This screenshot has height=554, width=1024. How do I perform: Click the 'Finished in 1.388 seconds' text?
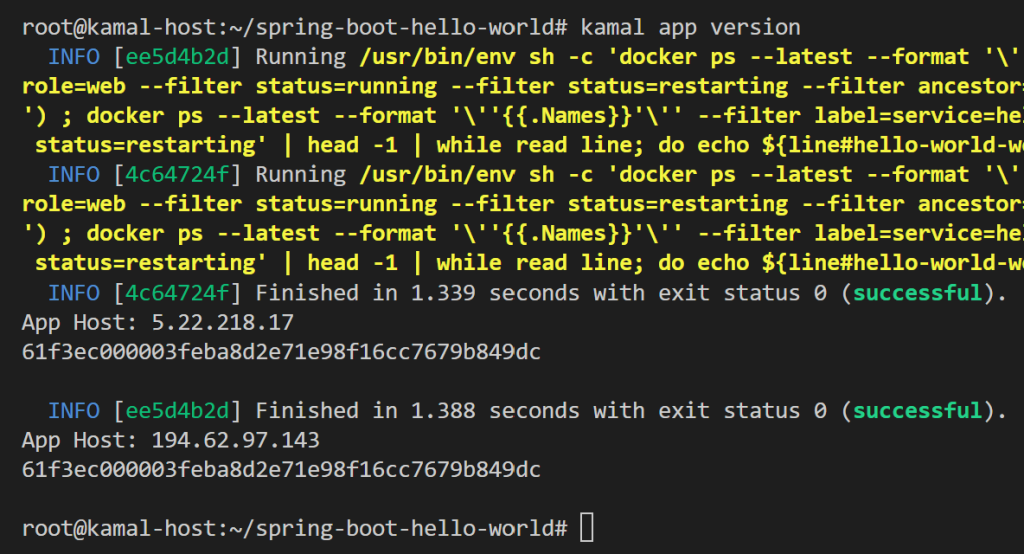click(x=417, y=410)
